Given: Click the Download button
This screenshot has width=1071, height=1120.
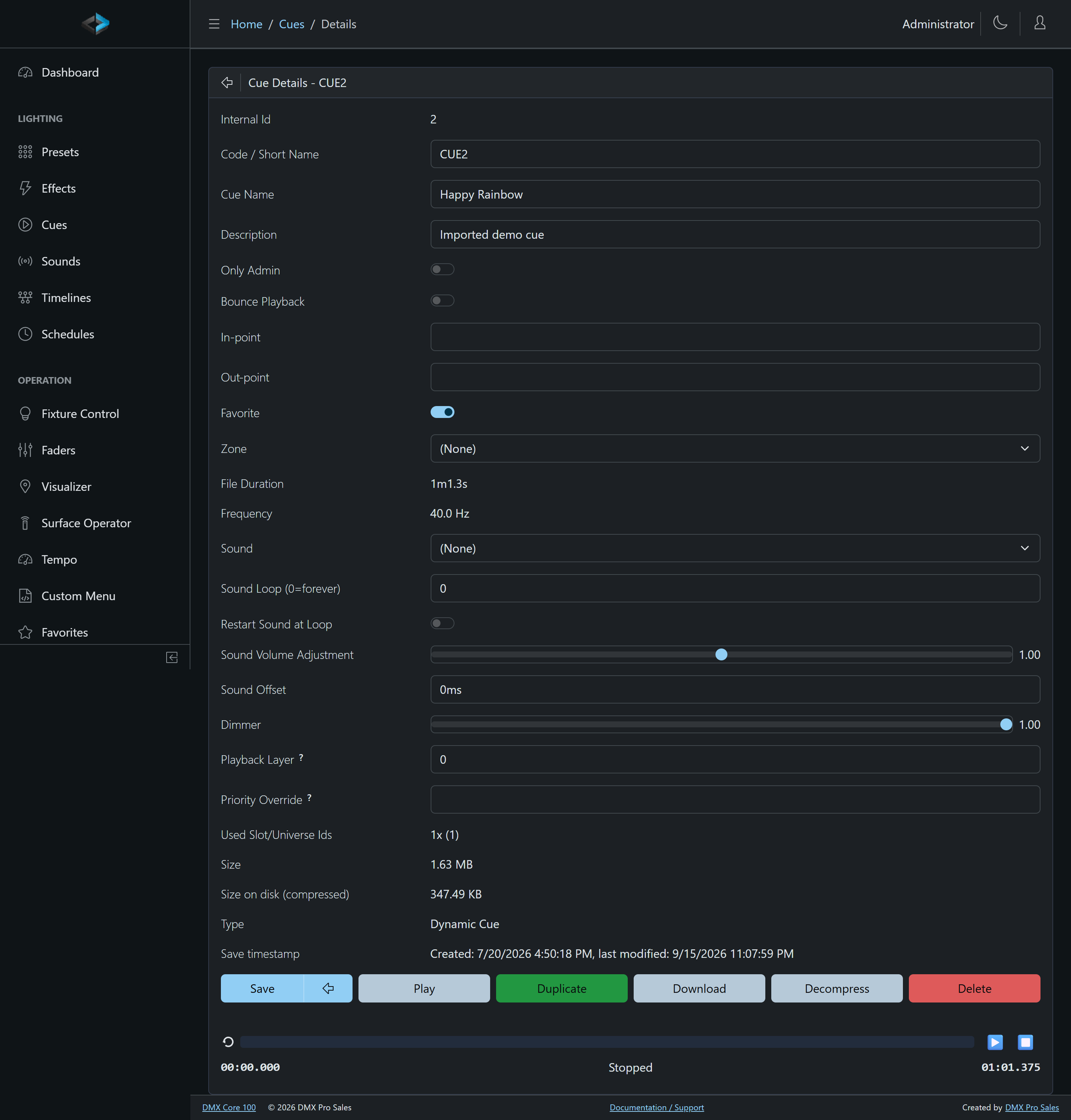Looking at the screenshot, I should point(699,989).
